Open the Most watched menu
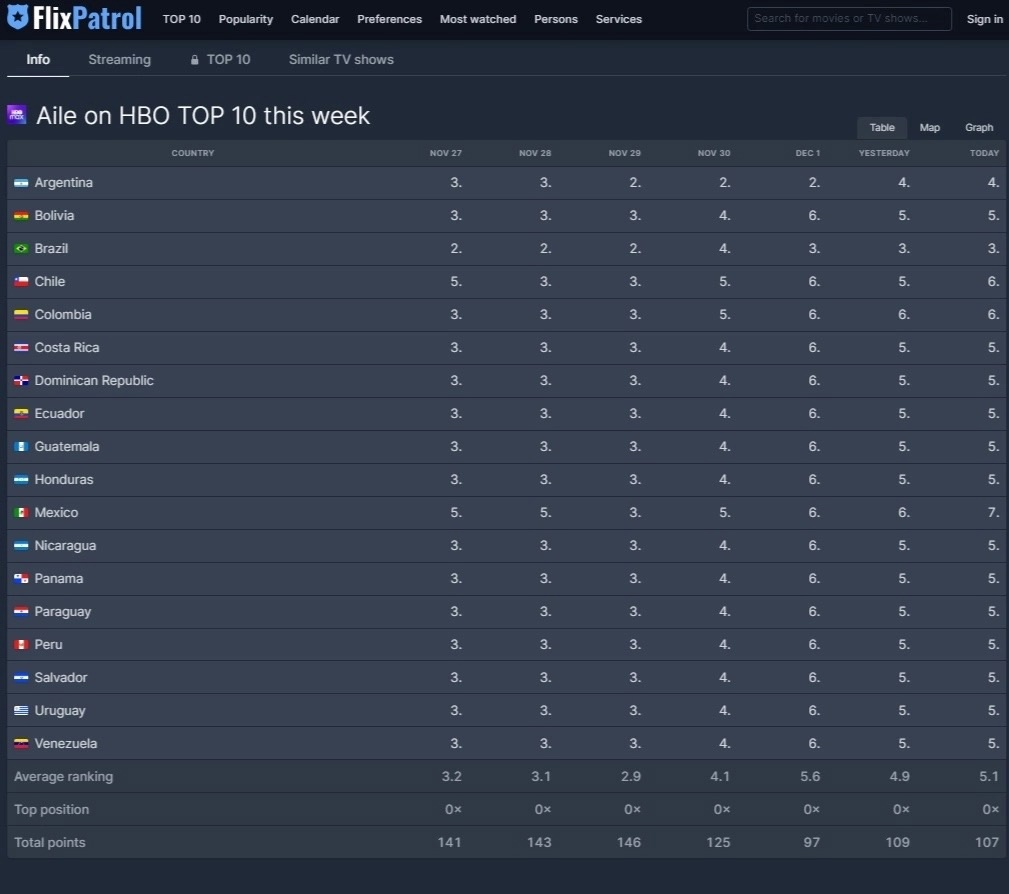The height and width of the screenshot is (894, 1009). tap(478, 19)
